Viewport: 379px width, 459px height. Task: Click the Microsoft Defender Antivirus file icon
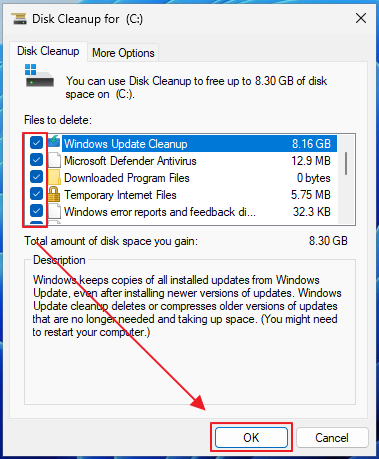click(x=54, y=160)
